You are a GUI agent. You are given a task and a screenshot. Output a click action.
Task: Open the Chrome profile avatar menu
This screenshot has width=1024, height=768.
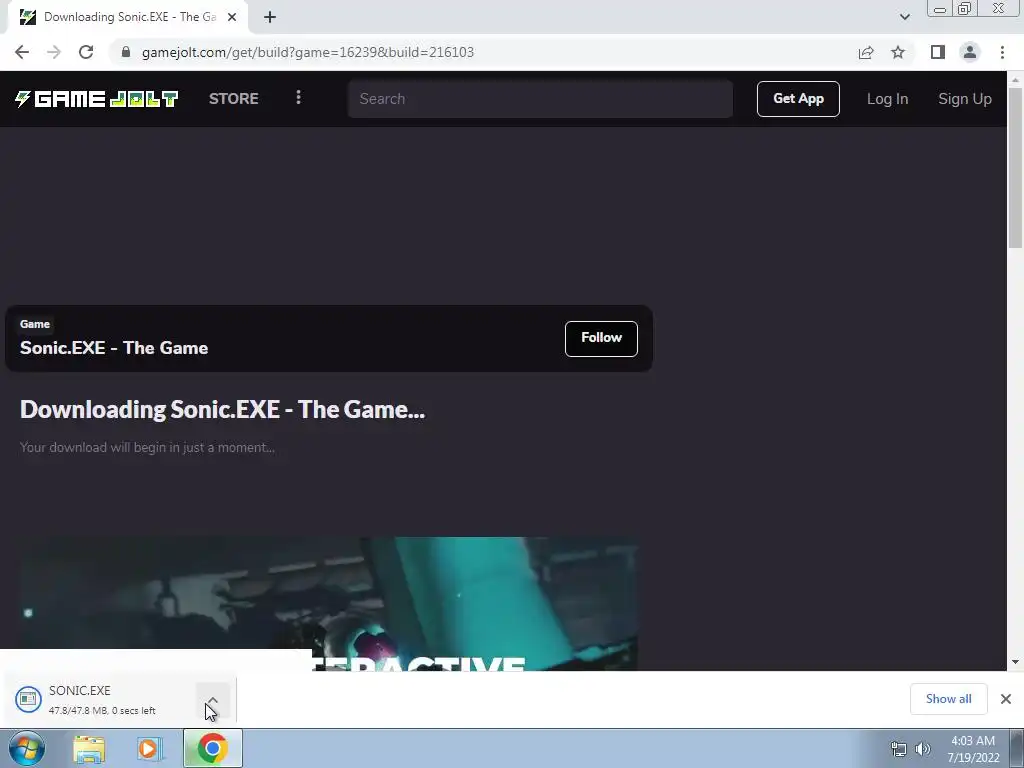point(970,52)
